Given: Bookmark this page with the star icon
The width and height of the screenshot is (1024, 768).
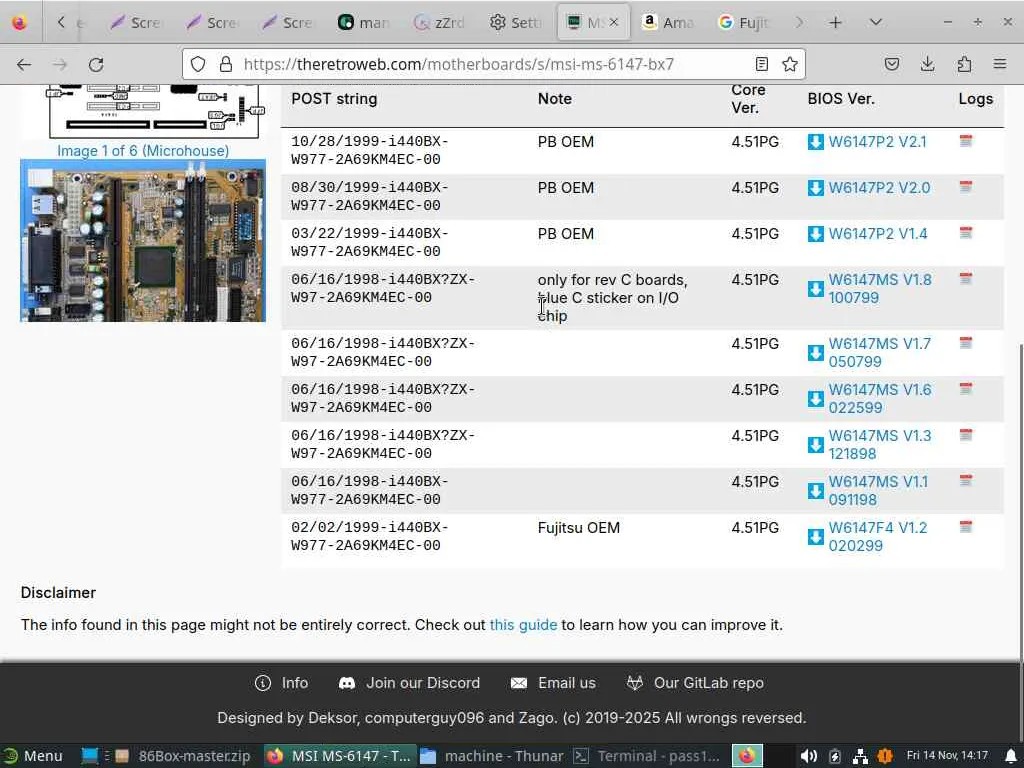Looking at the screenshot, I should (x=790, y=64).
